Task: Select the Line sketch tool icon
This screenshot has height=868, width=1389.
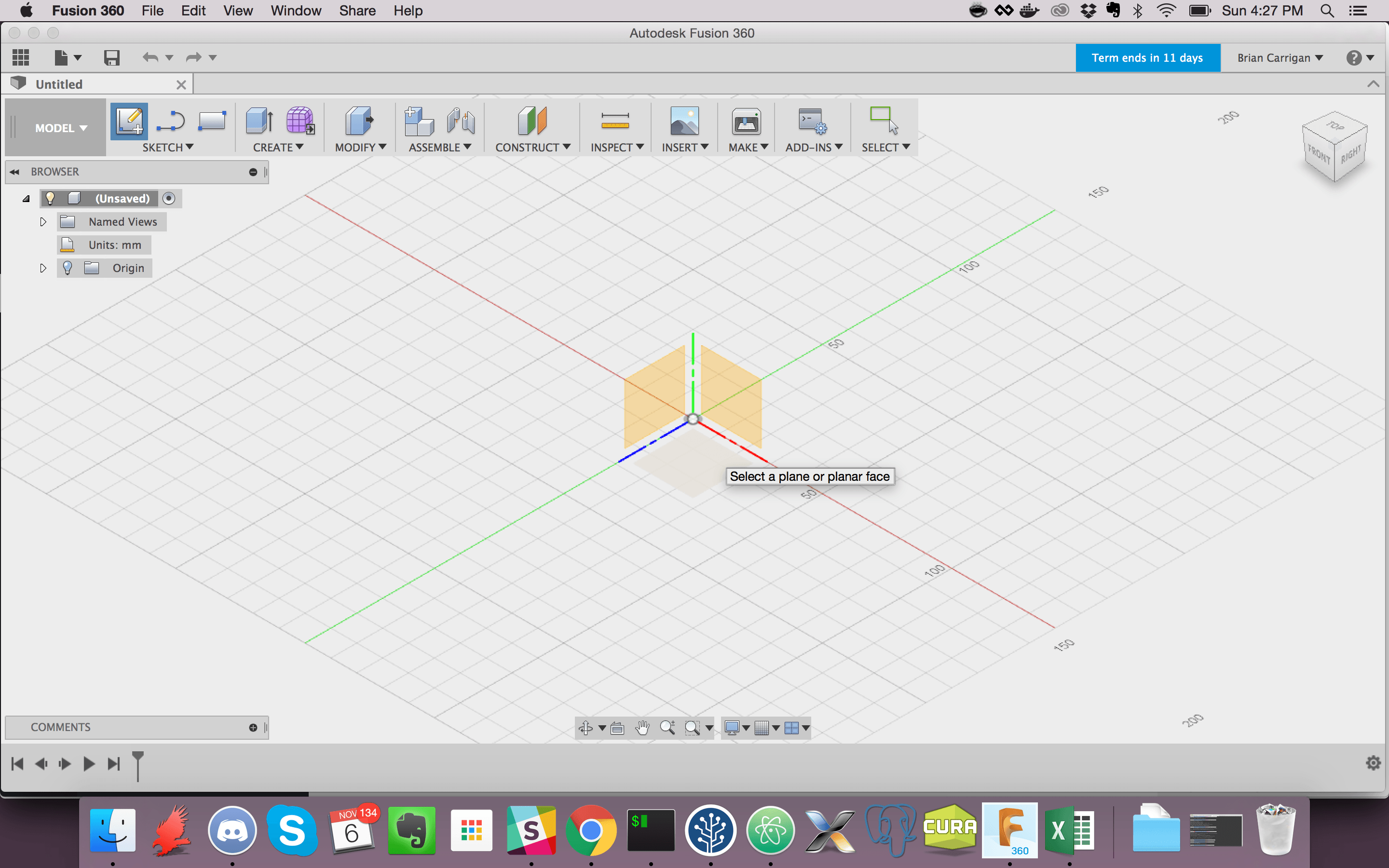Action: point(170,121)
